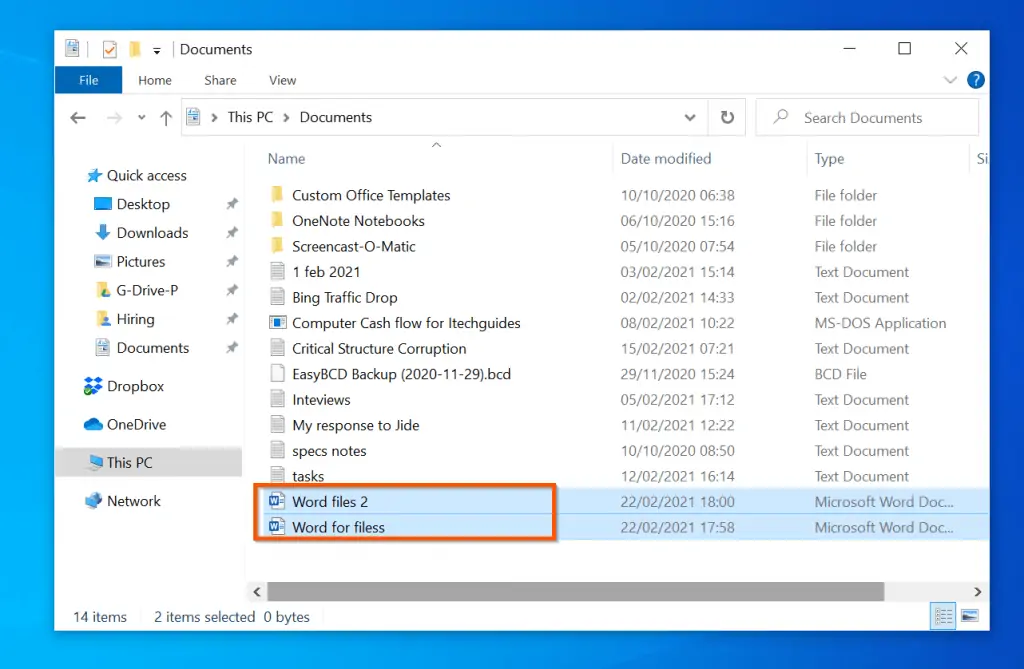The width and height of the screenshot is (1024, 669).
Task: Select the 'specs notes' file
Action: 329,451
